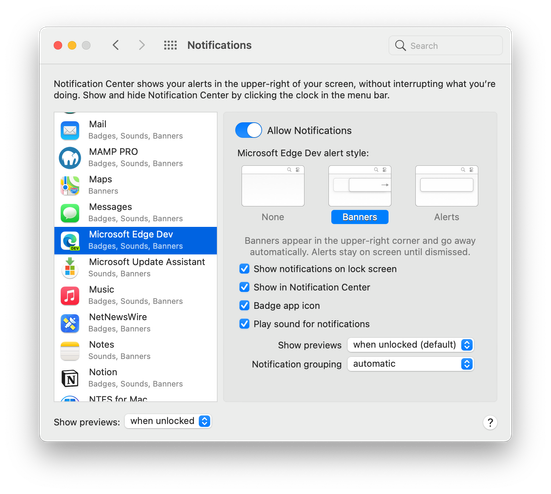Select the green Messages icon
551x494 pixels.
click(x=70, y=213)
